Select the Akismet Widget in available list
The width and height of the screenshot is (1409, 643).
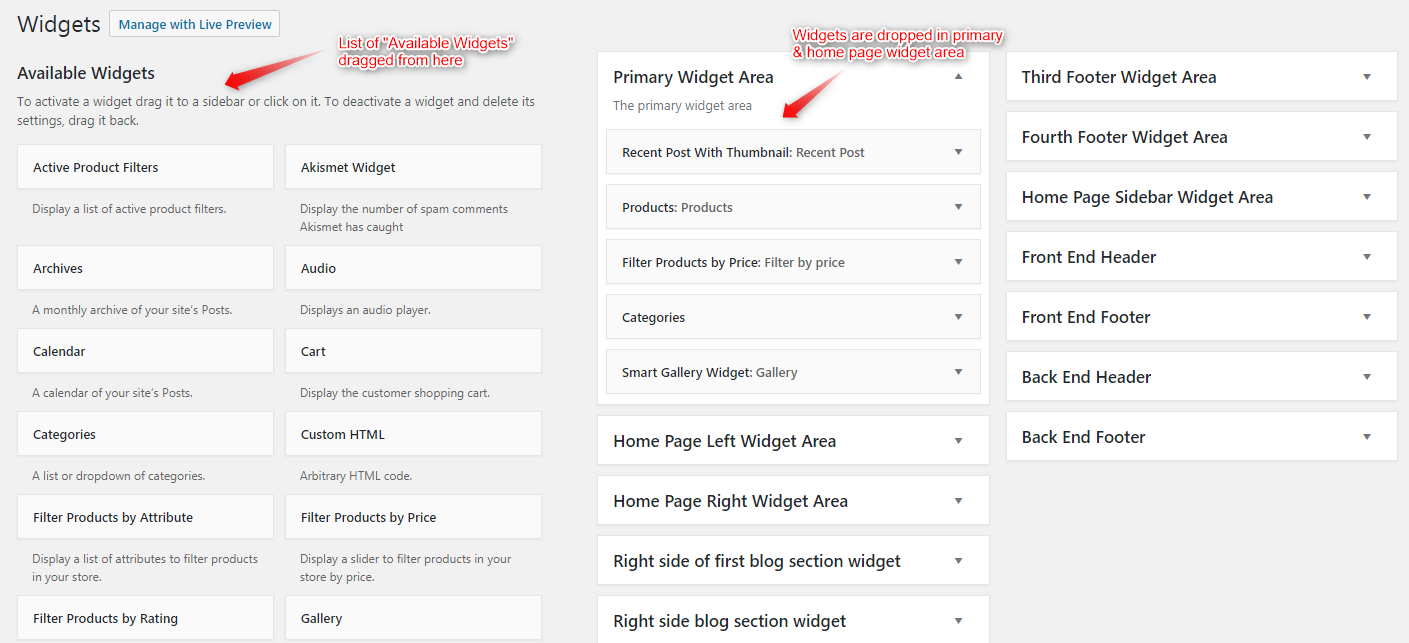tap(413, 167)
